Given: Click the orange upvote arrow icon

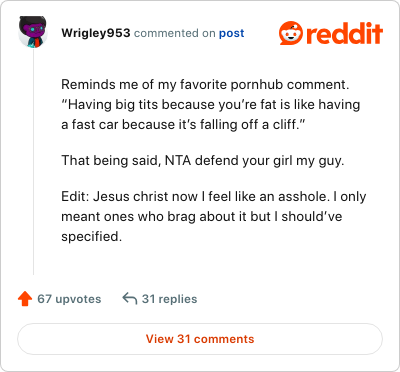Looking at the screenshot, I should tap(25, 299).
